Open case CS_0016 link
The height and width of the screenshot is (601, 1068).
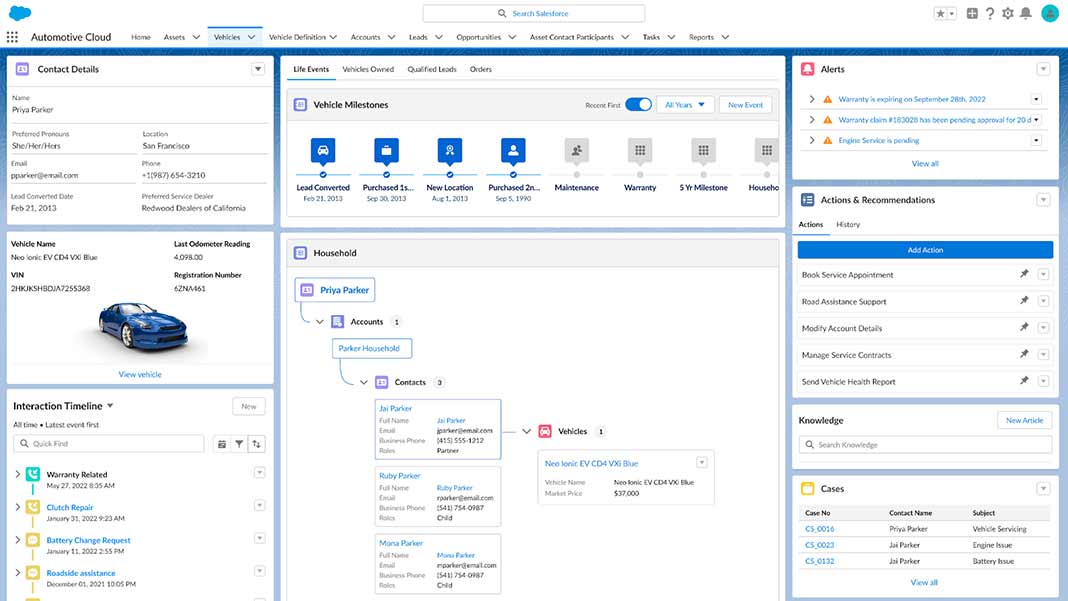[819, 529]
